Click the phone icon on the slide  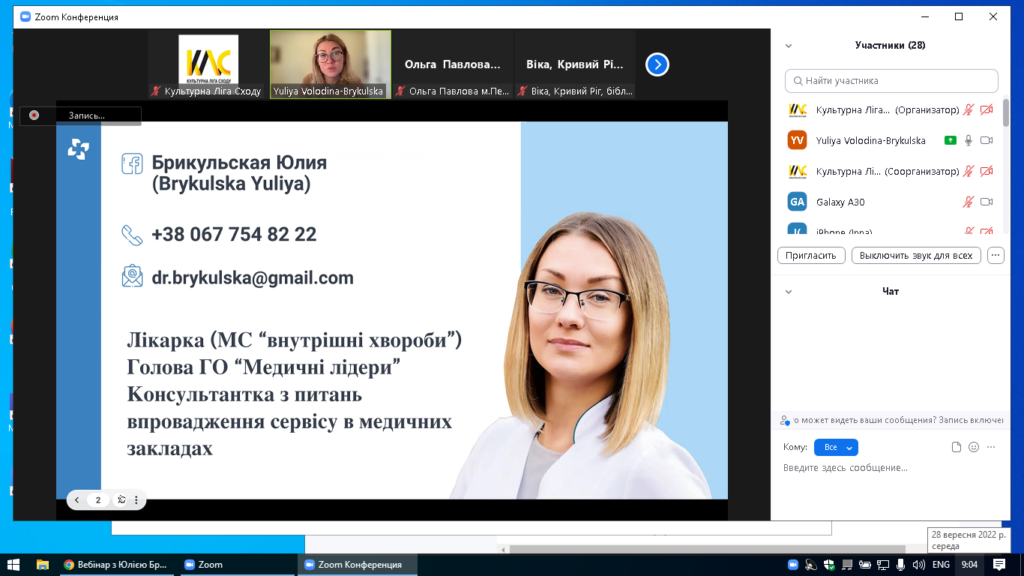pos(132,235)
